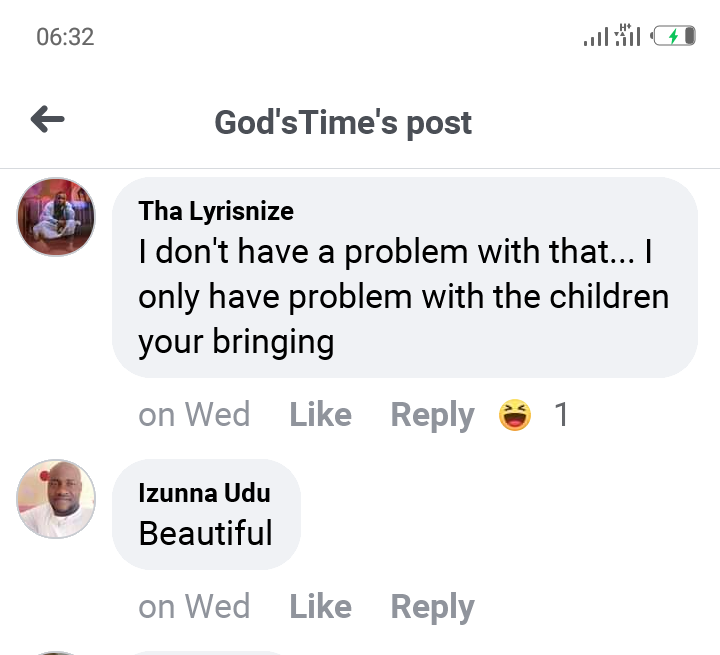Like Tha Lyrisnize's comment
The image size is (720, 655).
click(320, 414)
